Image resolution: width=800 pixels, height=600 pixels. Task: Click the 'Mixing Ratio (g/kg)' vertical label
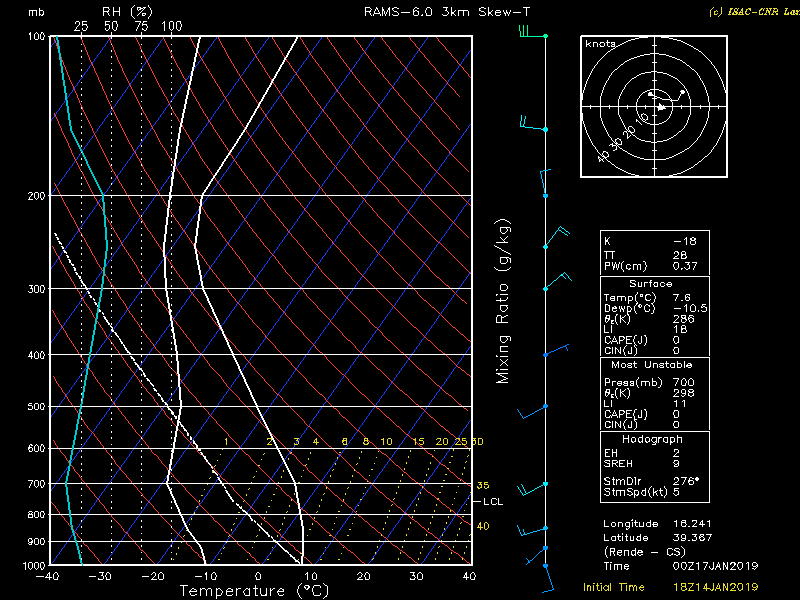(503, 302)
